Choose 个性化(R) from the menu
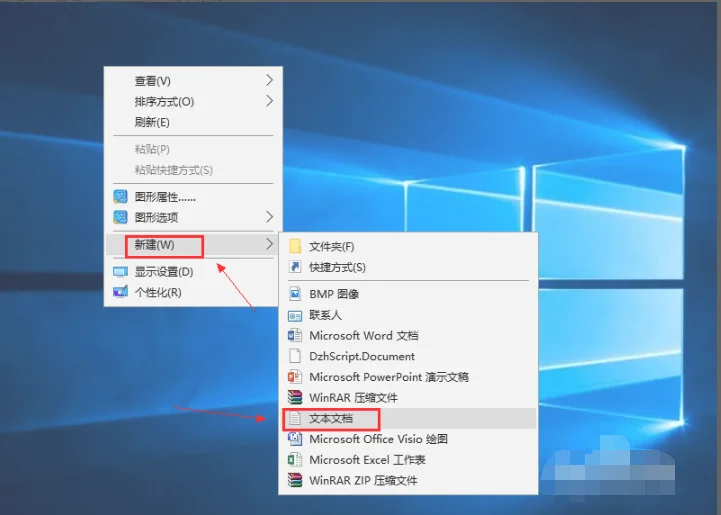This screenshot has width=721, height=515. click(x=193, y=292)
